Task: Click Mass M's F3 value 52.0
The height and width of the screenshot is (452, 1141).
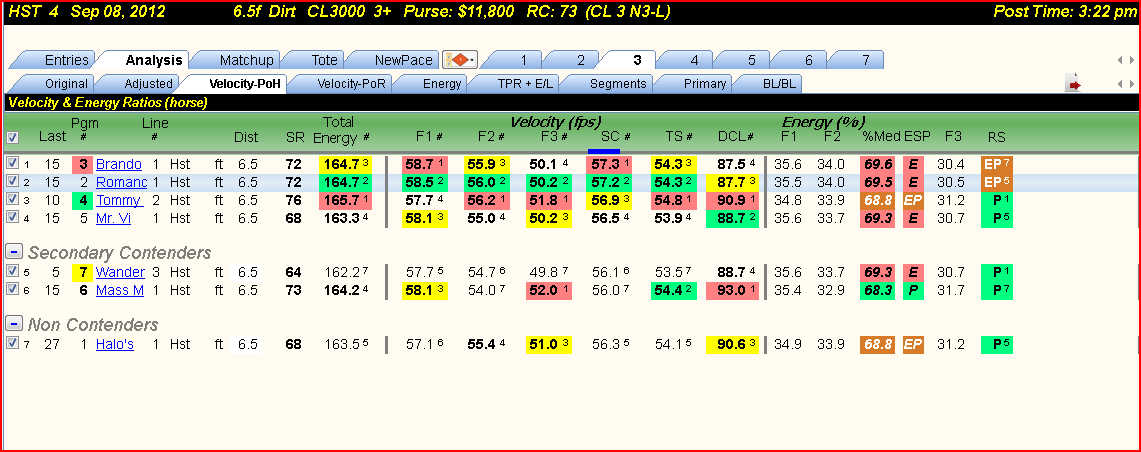Action: tap(549, 290)
